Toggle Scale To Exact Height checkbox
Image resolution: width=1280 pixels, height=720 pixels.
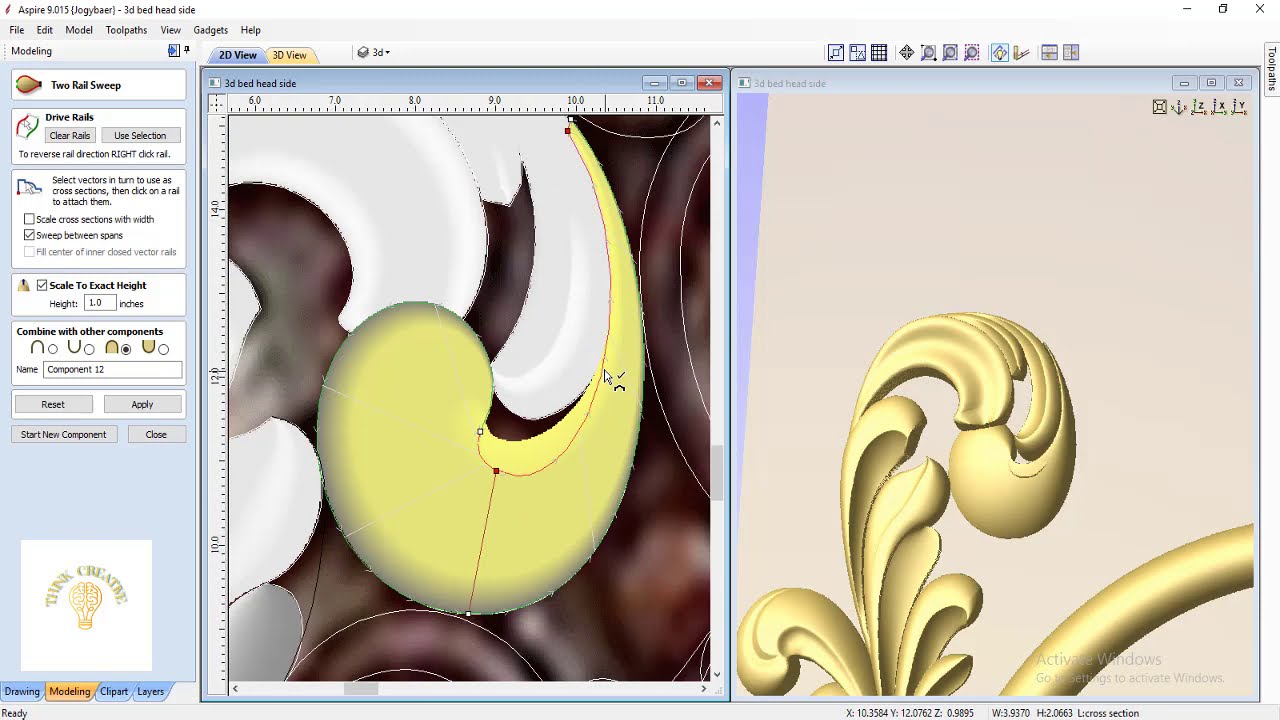(42, 285)
